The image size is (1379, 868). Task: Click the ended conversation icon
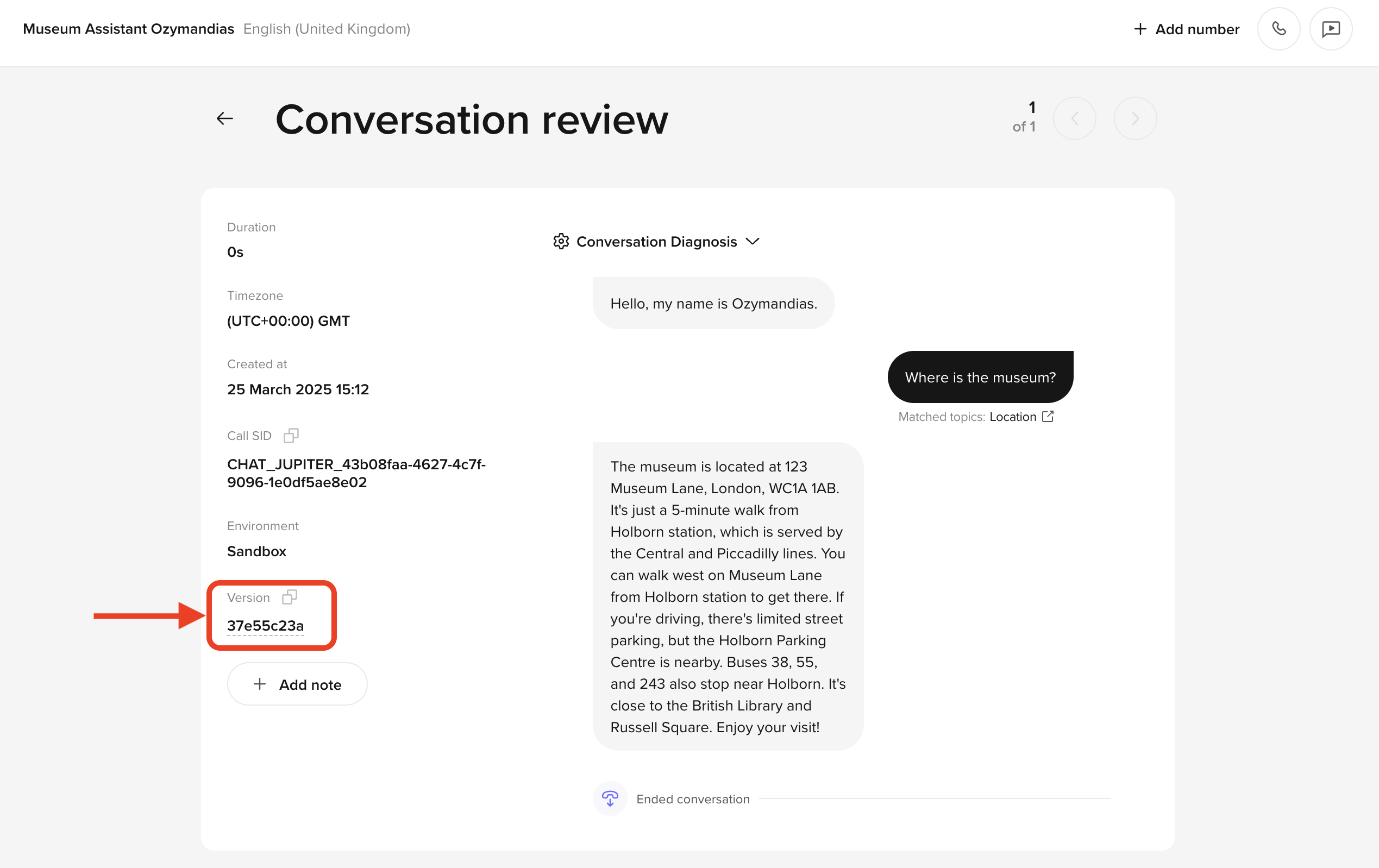click(x=609, y=798)
